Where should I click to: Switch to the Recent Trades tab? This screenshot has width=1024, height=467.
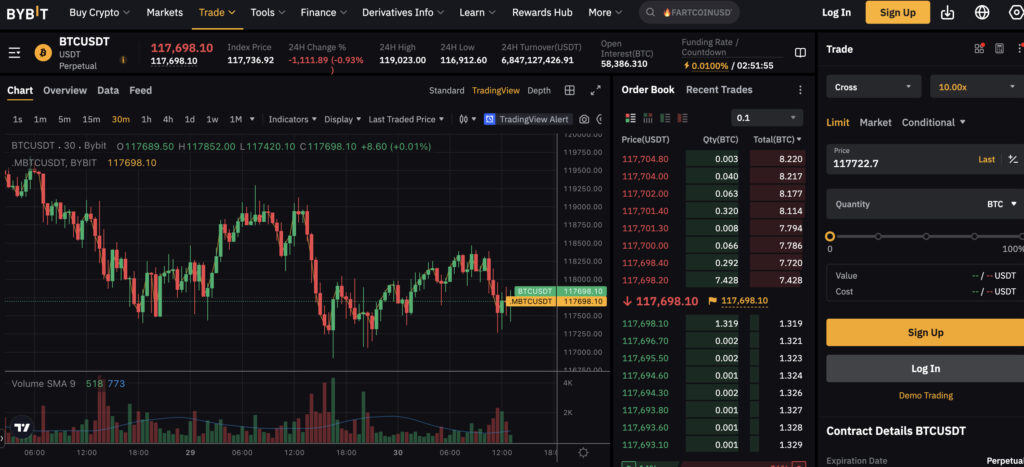(719, 90)
